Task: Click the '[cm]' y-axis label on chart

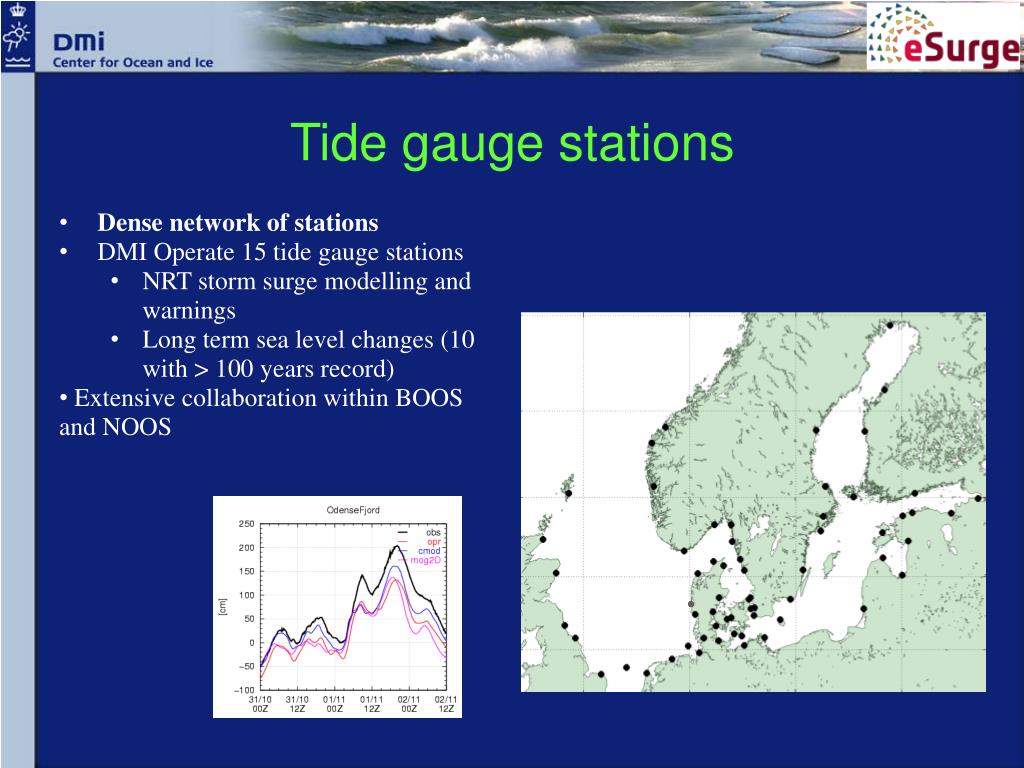Action: (222, 607)
